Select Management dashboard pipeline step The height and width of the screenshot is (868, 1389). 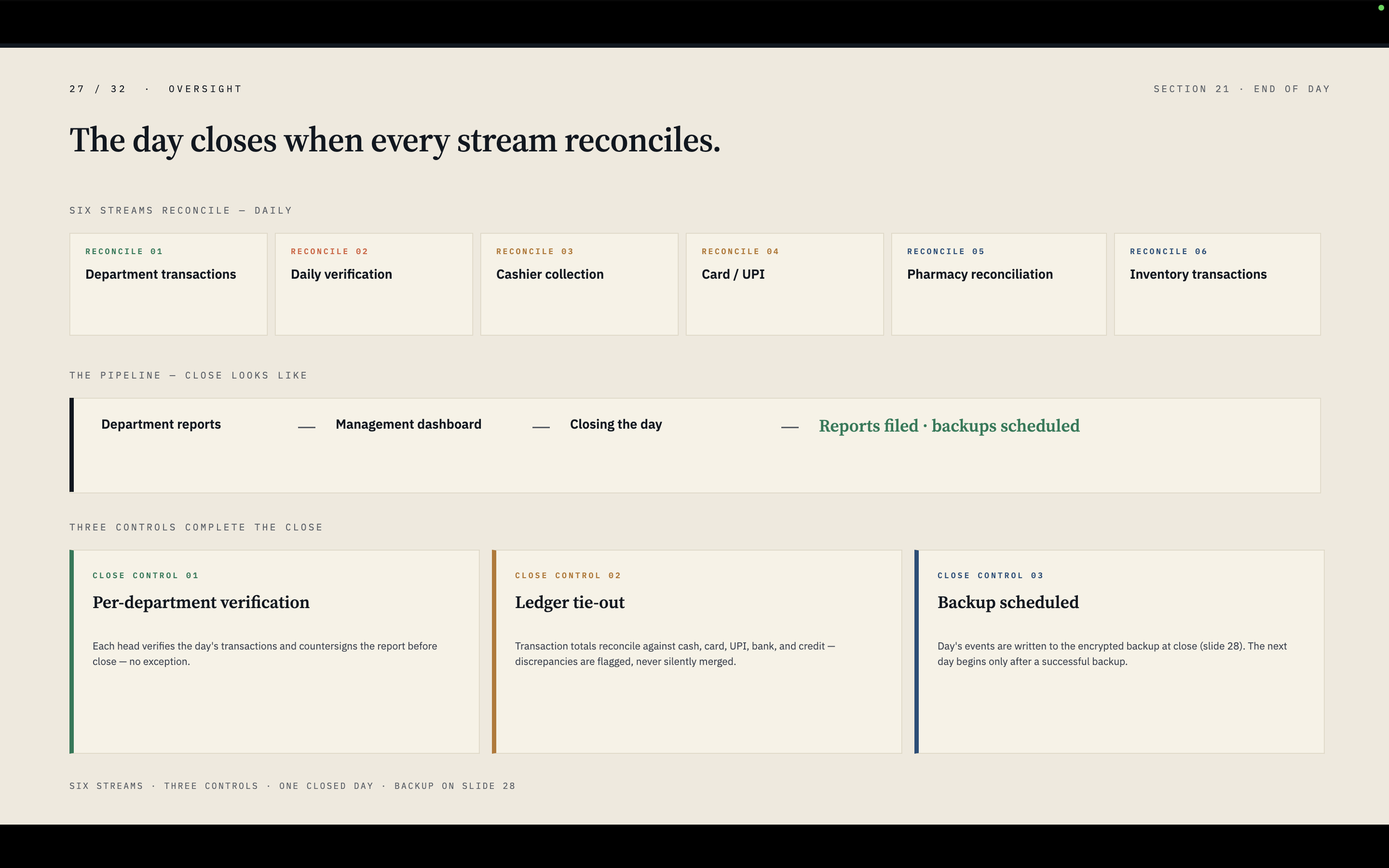coord(409,424)
